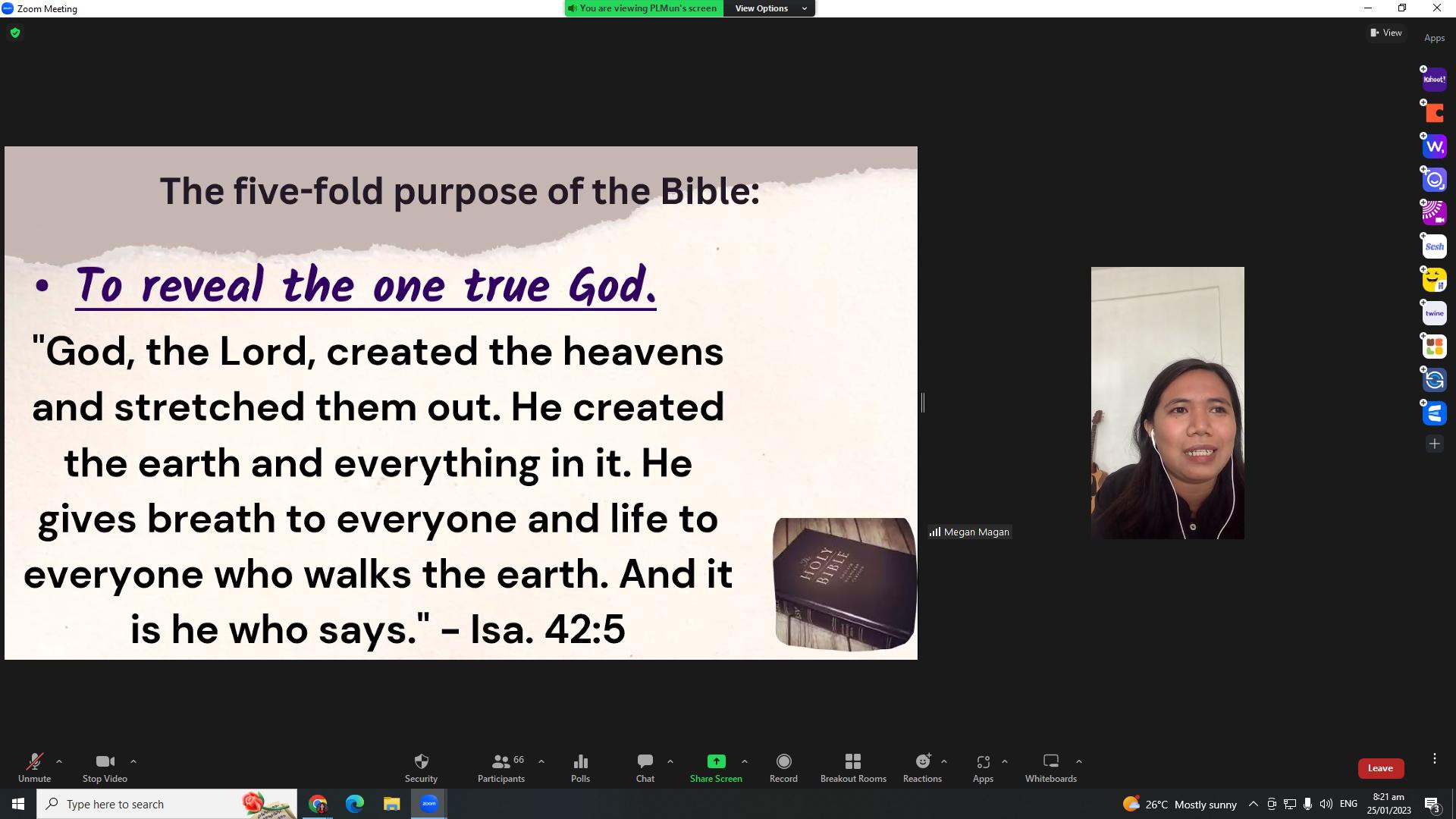This screenshot has height=819, width=1456.
Task: Open the volume control in the tray
Action: 1326,804
